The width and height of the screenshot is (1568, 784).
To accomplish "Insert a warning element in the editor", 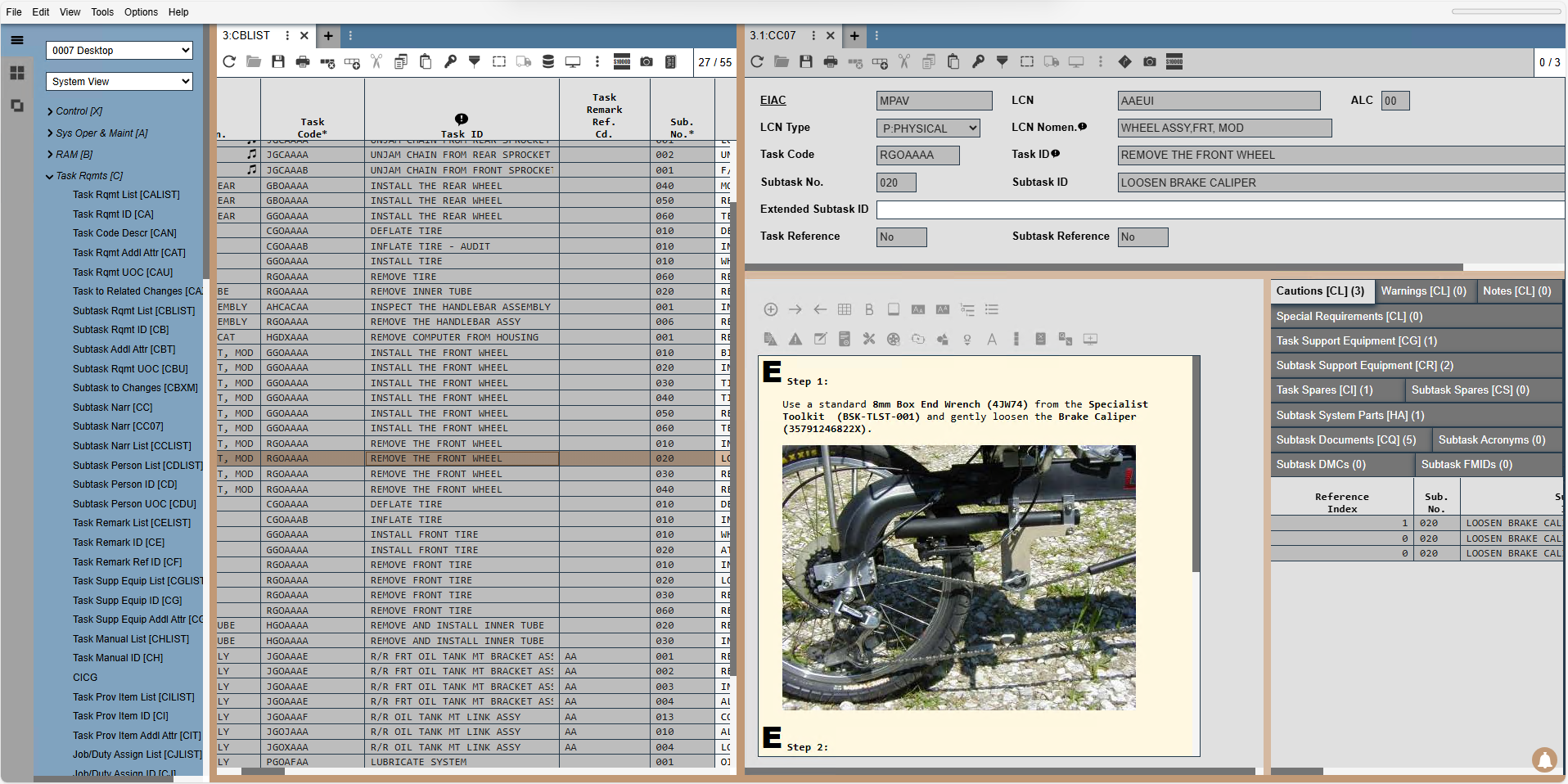I will click(x=795, y=339).
